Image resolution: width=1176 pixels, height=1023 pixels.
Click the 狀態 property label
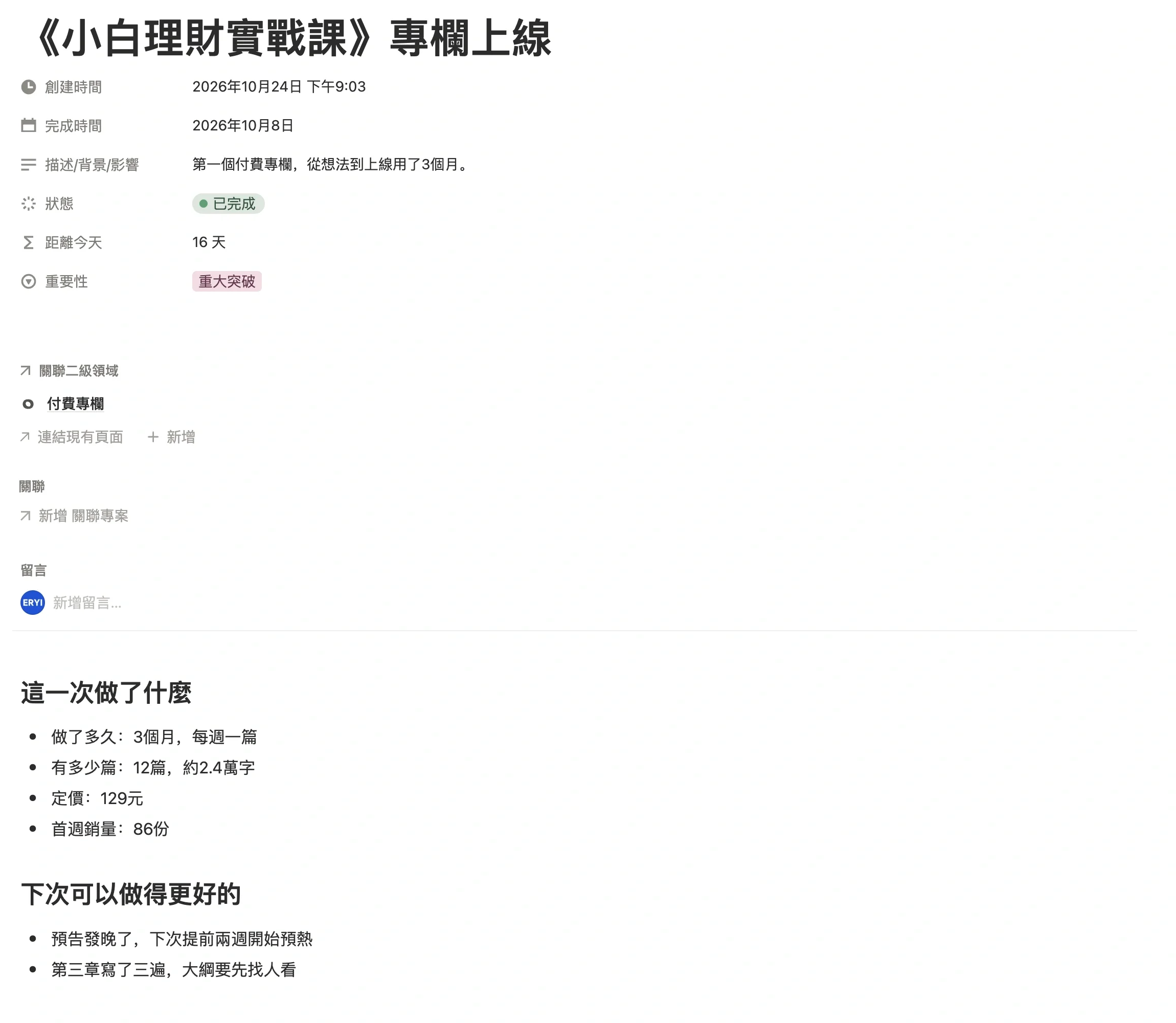tap(59, 204)
